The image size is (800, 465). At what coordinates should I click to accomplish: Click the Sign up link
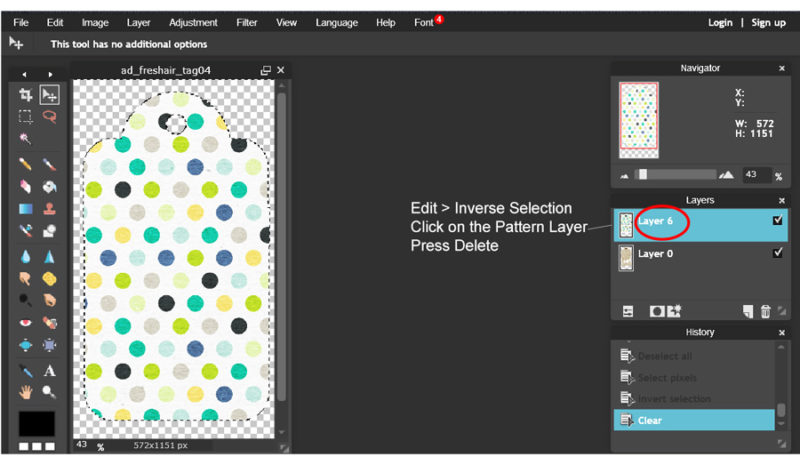pos(768,22)
